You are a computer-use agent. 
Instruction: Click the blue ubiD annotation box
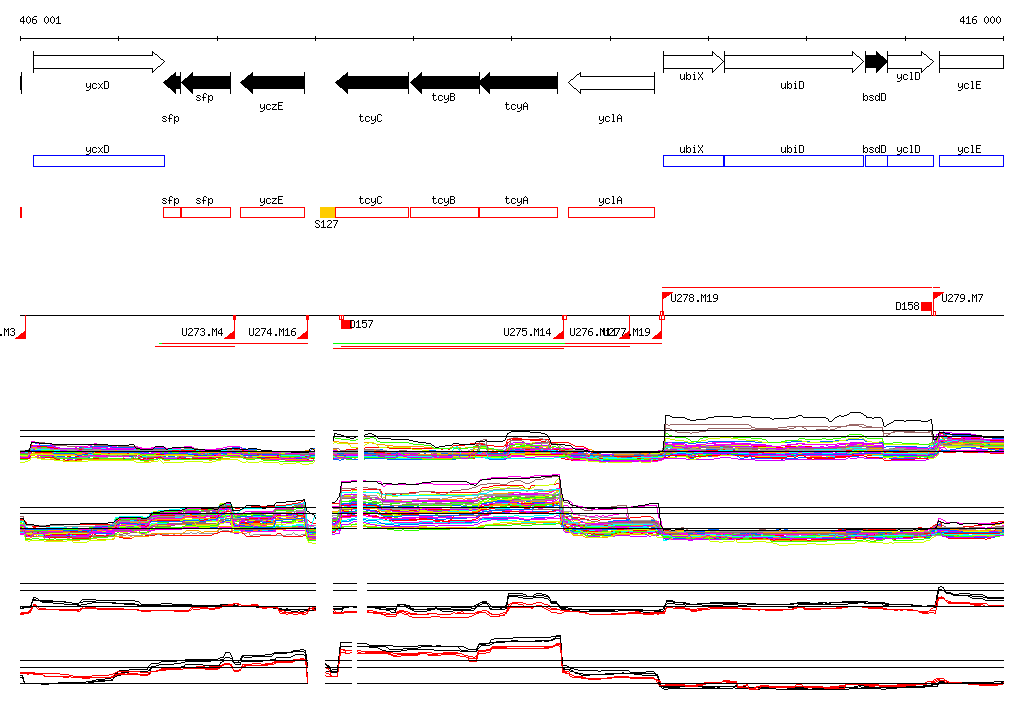click(x=794, y=161)
